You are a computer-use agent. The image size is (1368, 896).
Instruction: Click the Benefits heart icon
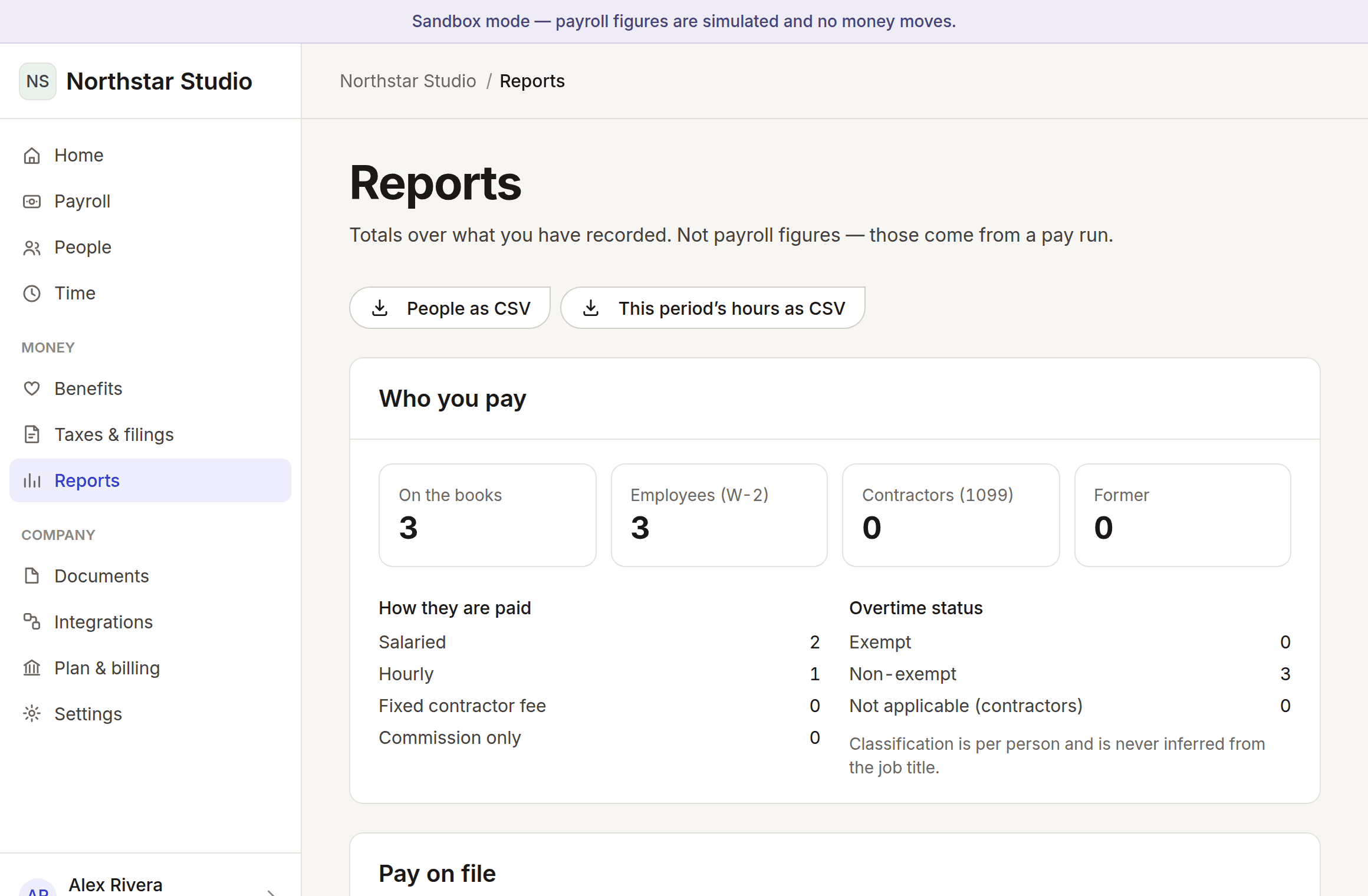pos(32,389)
